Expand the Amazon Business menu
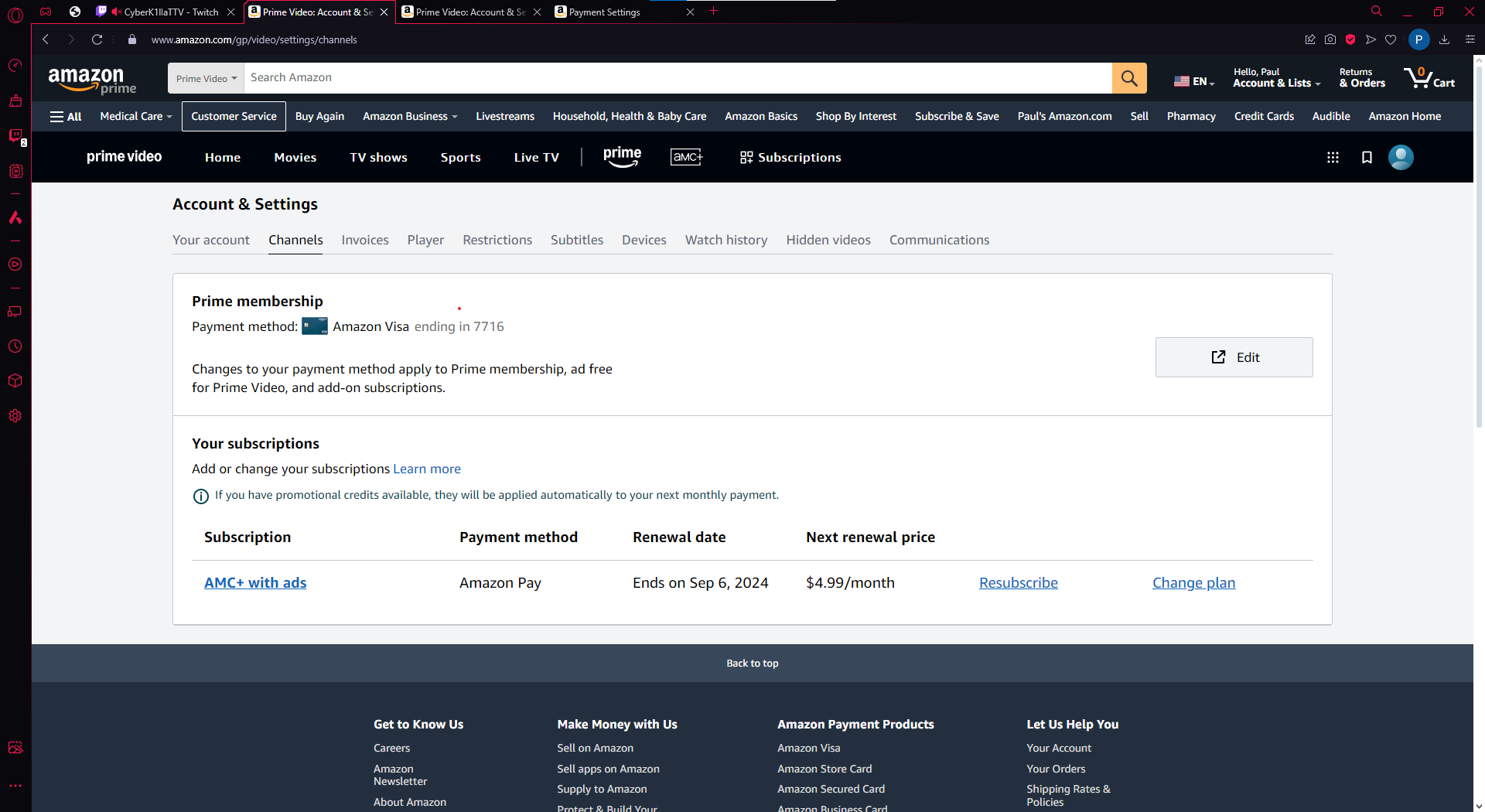Viewport: 1485px width, 812px height. (x=410, y=116)
